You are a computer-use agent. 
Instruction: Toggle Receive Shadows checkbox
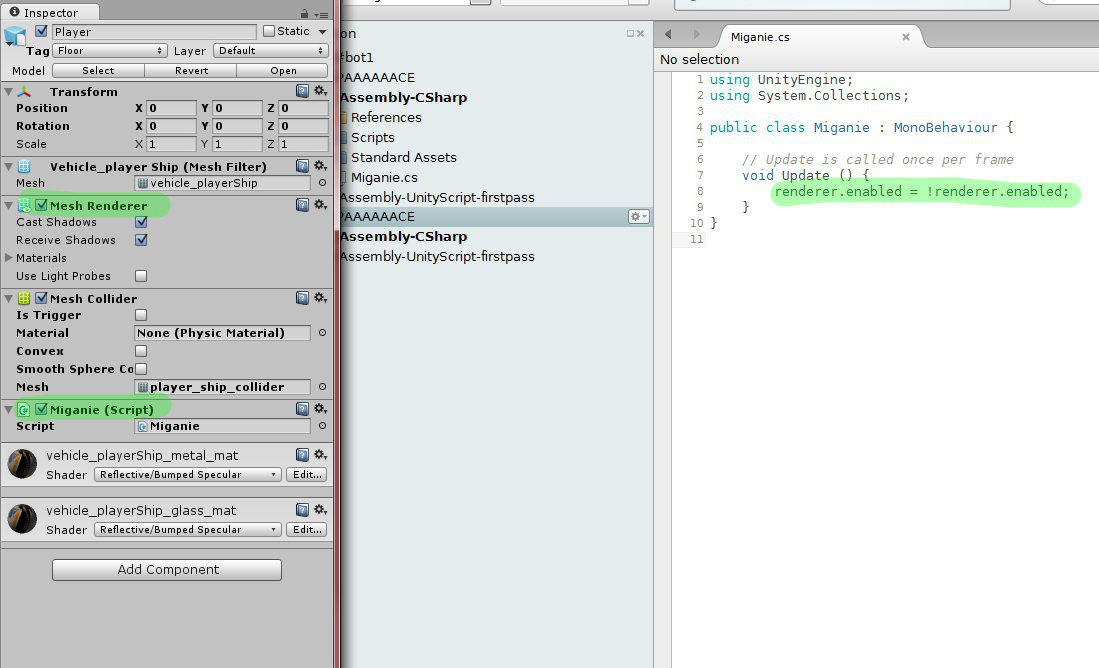click(141, 240)
